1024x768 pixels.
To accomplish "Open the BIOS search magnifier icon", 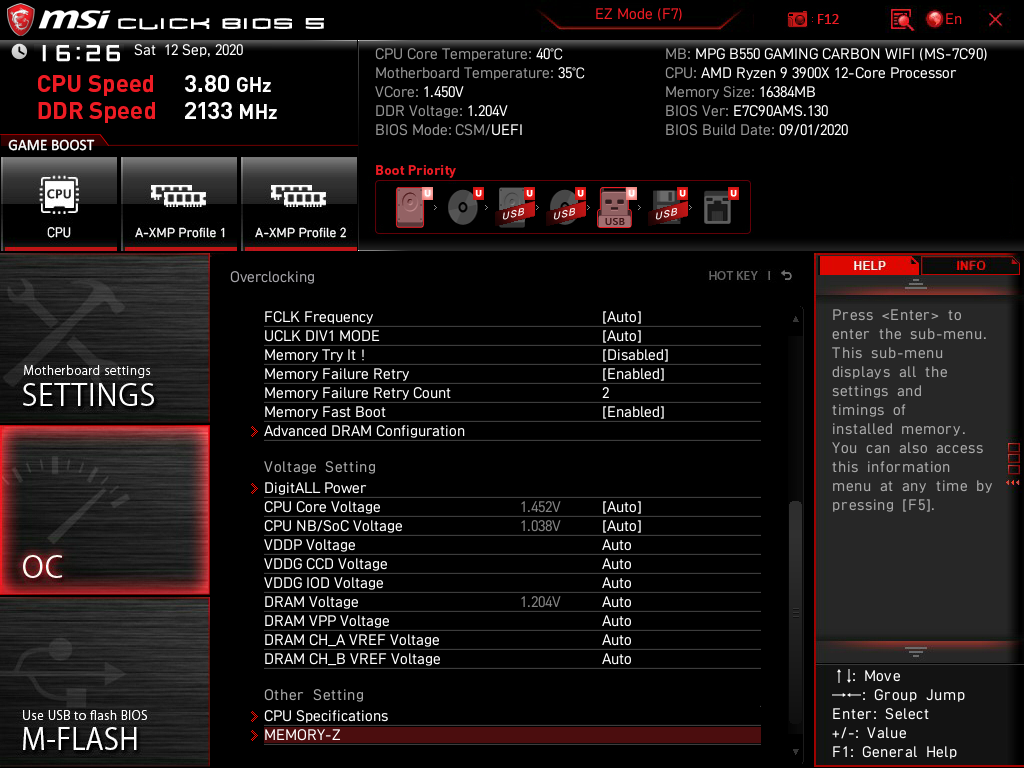I will coord(902,19).
